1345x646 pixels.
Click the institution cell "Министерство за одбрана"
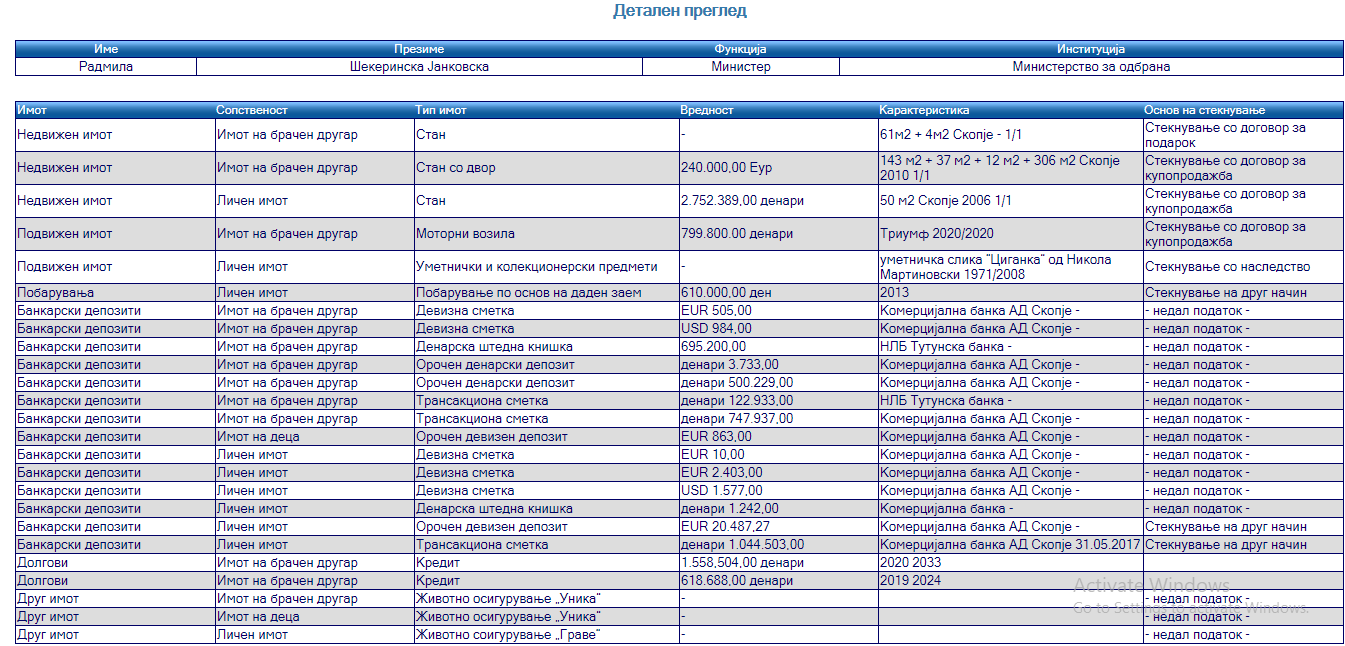coord(1091,67)
